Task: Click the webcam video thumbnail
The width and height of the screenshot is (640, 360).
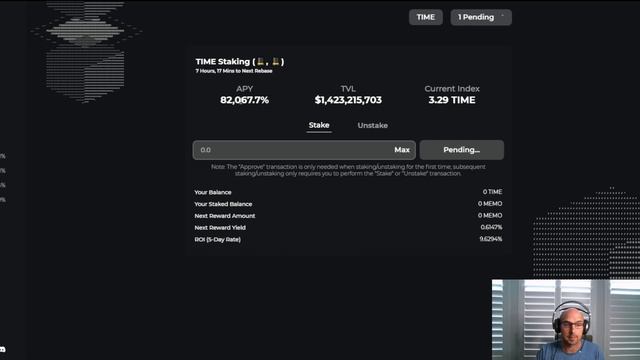Action: coord(566,320)
